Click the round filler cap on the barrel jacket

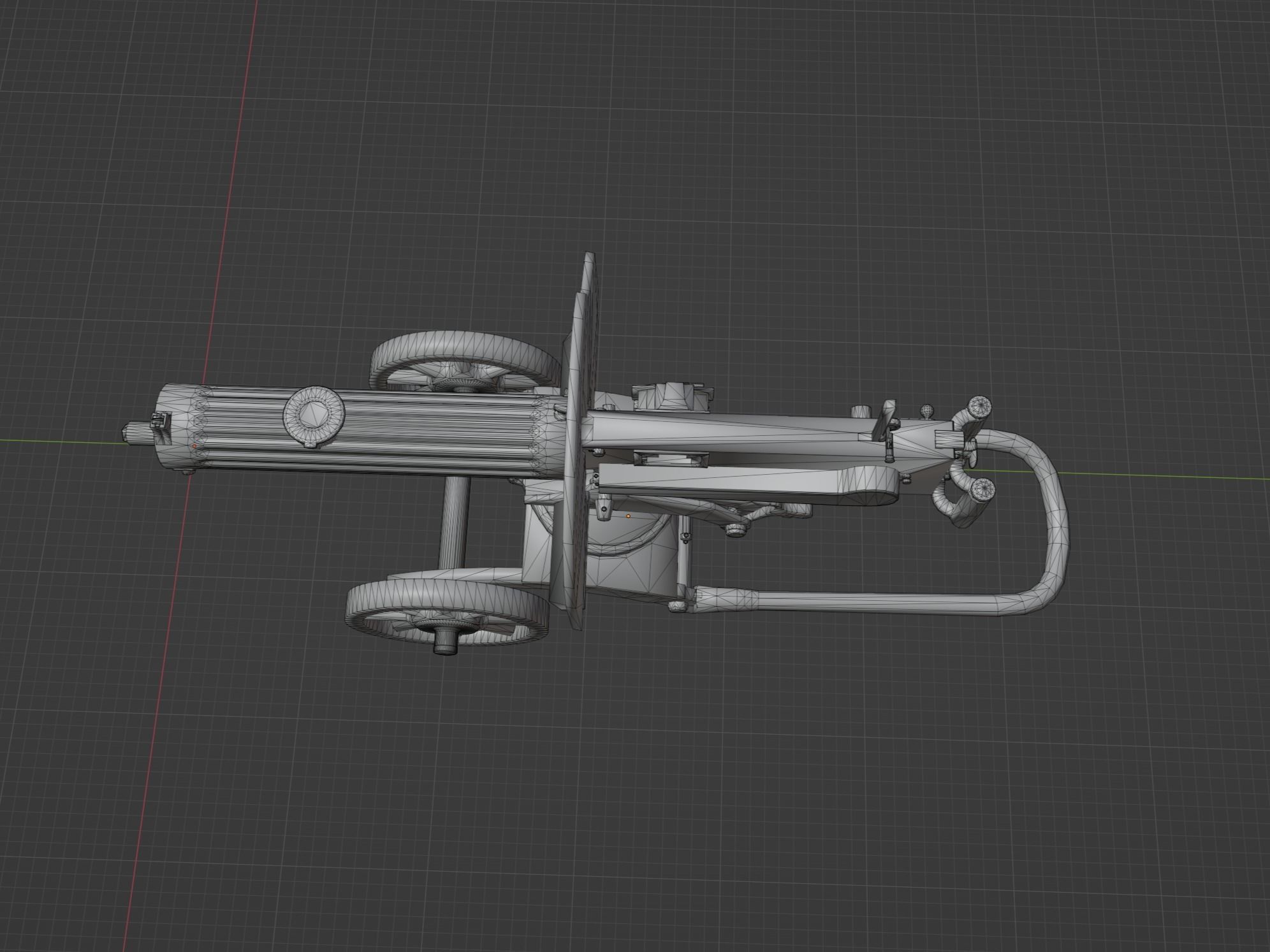tap(315, 418)
